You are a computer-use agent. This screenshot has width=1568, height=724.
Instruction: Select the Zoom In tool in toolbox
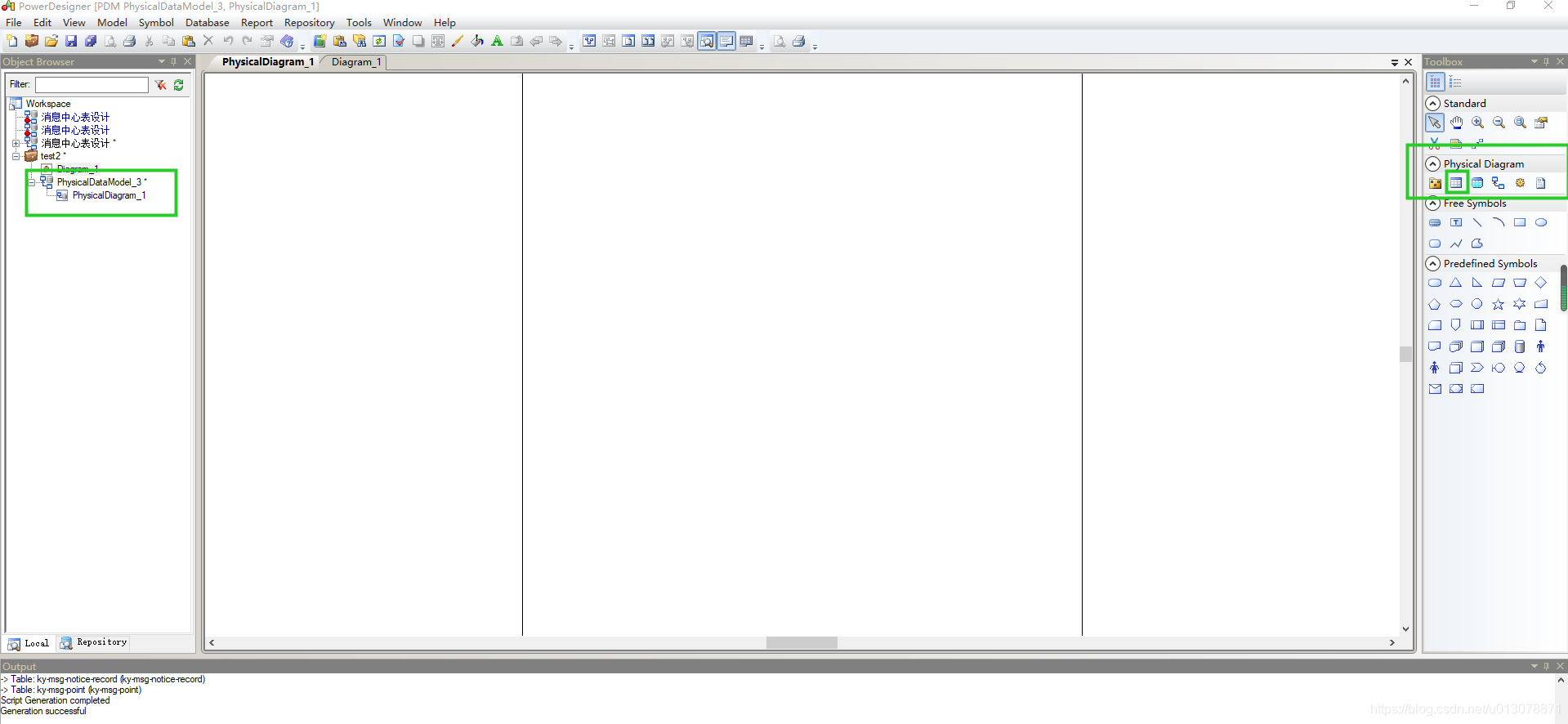(x=1477, y=123)
